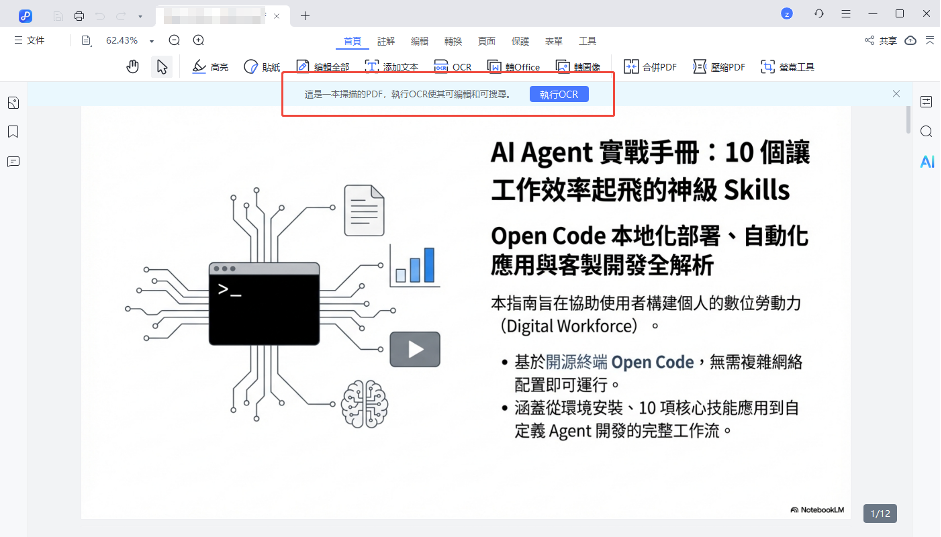Select the 高亮 highlight tool
The height and width of the screenshot is (537, 941).
pos(210,67)
